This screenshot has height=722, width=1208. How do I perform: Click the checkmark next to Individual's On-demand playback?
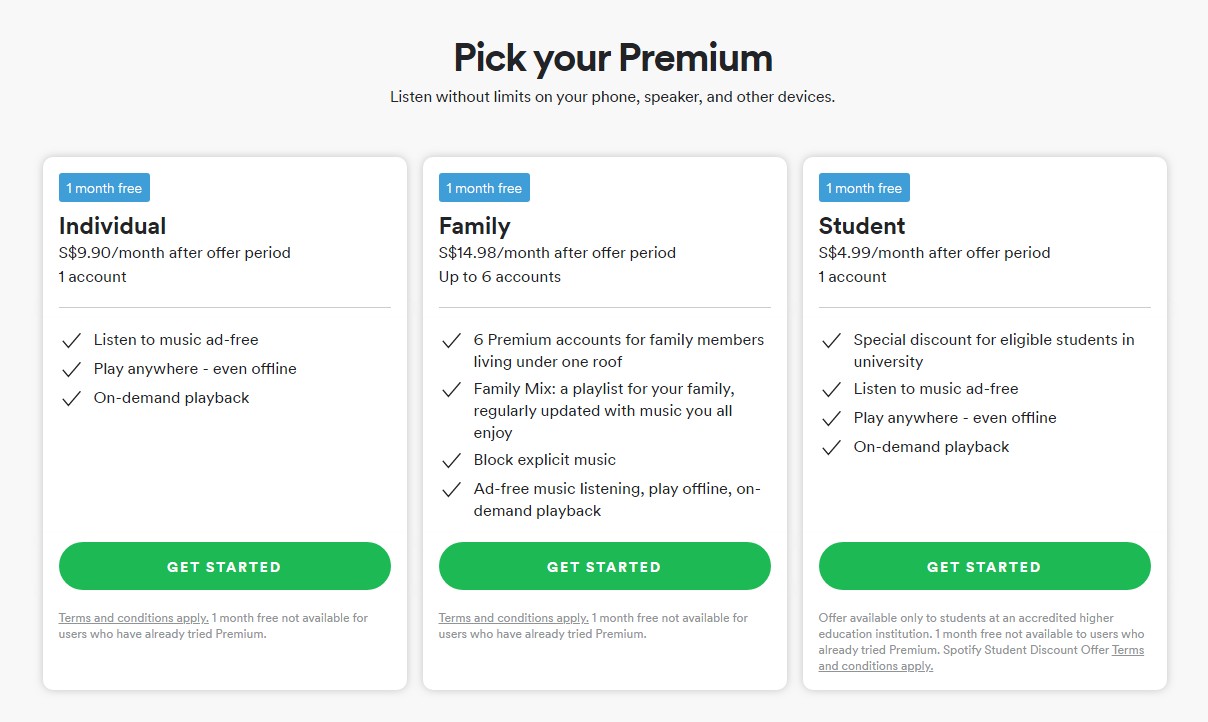point(71,399)
